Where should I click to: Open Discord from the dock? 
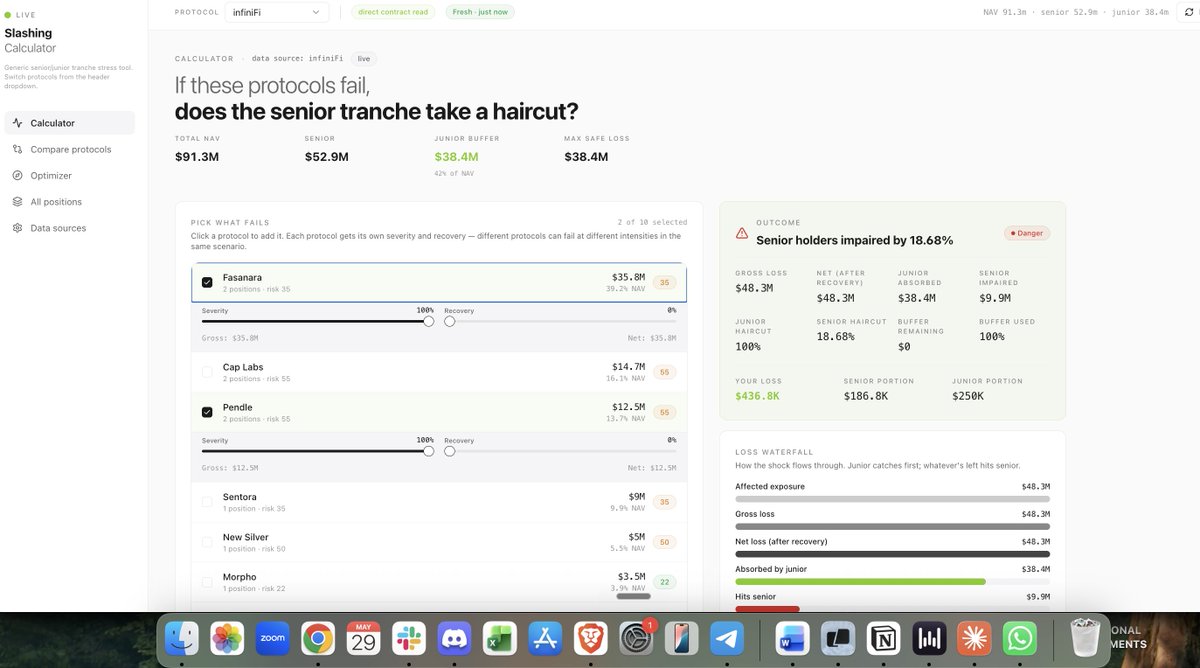454,639
